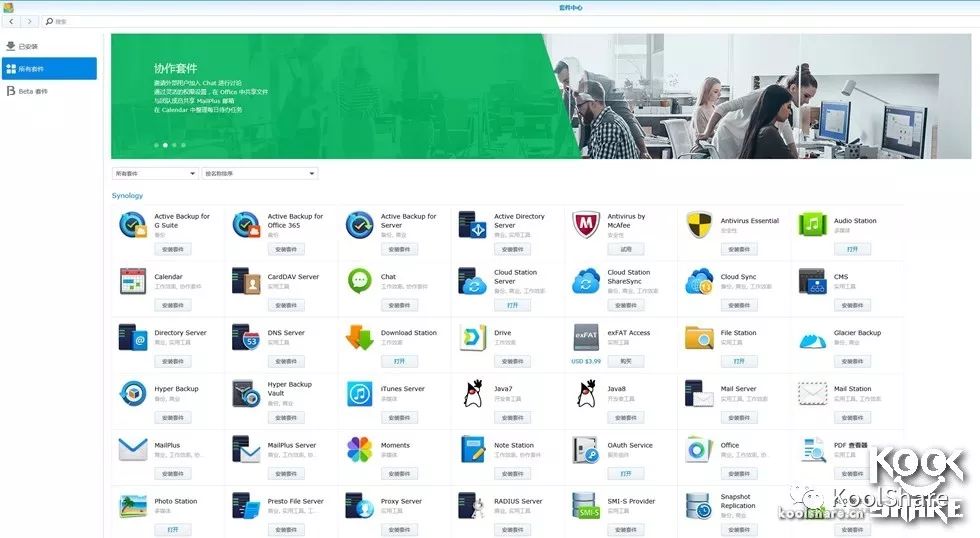Click the Open button under OAuth Service

click(x=626, y=474)
